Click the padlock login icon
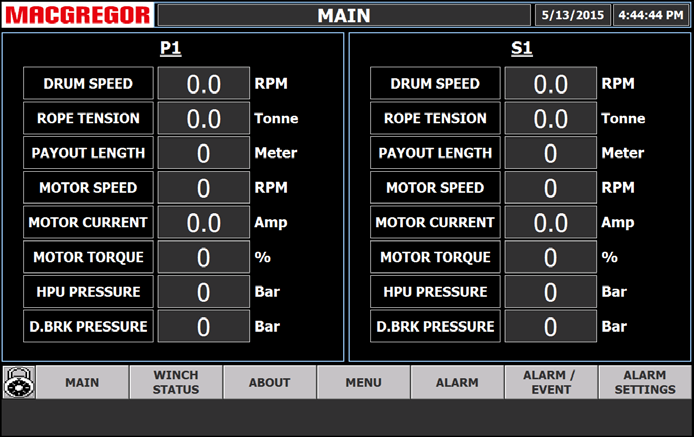This screenshot has width=694, height=437. tap(19, 382)
